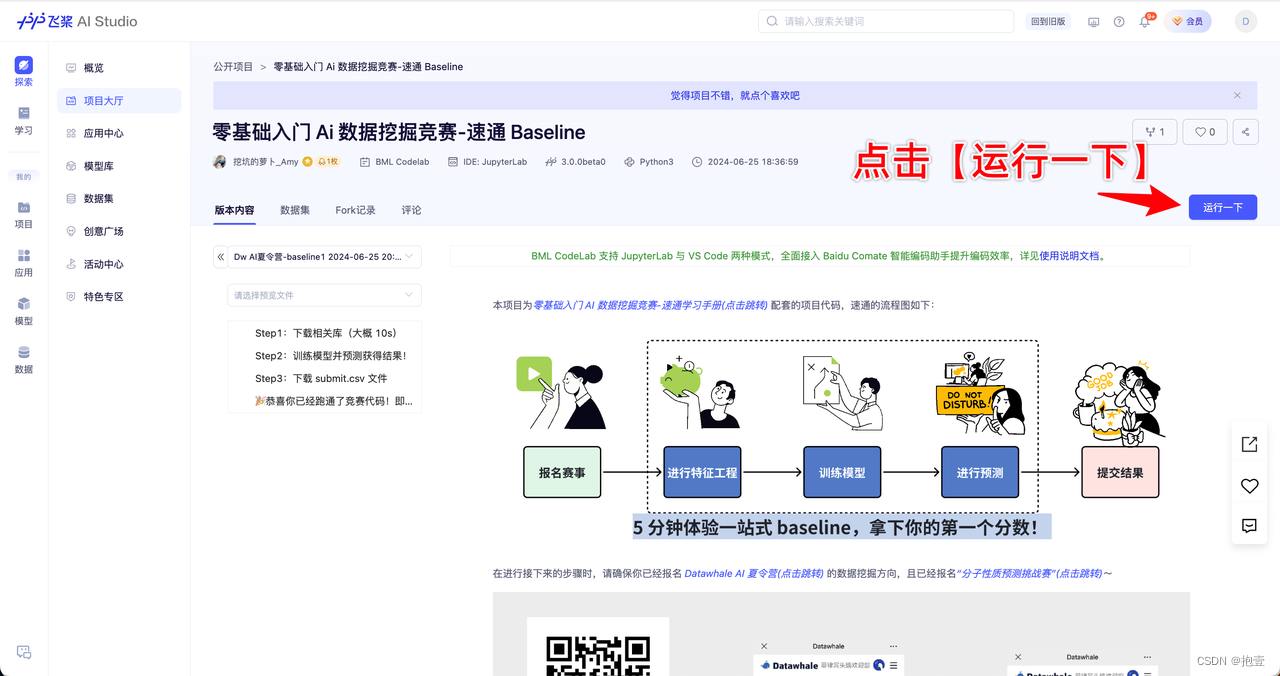The width and height of the screenshot is (1280, 676).
Task: Open the user avatar D
Action: click(1245, 21)
